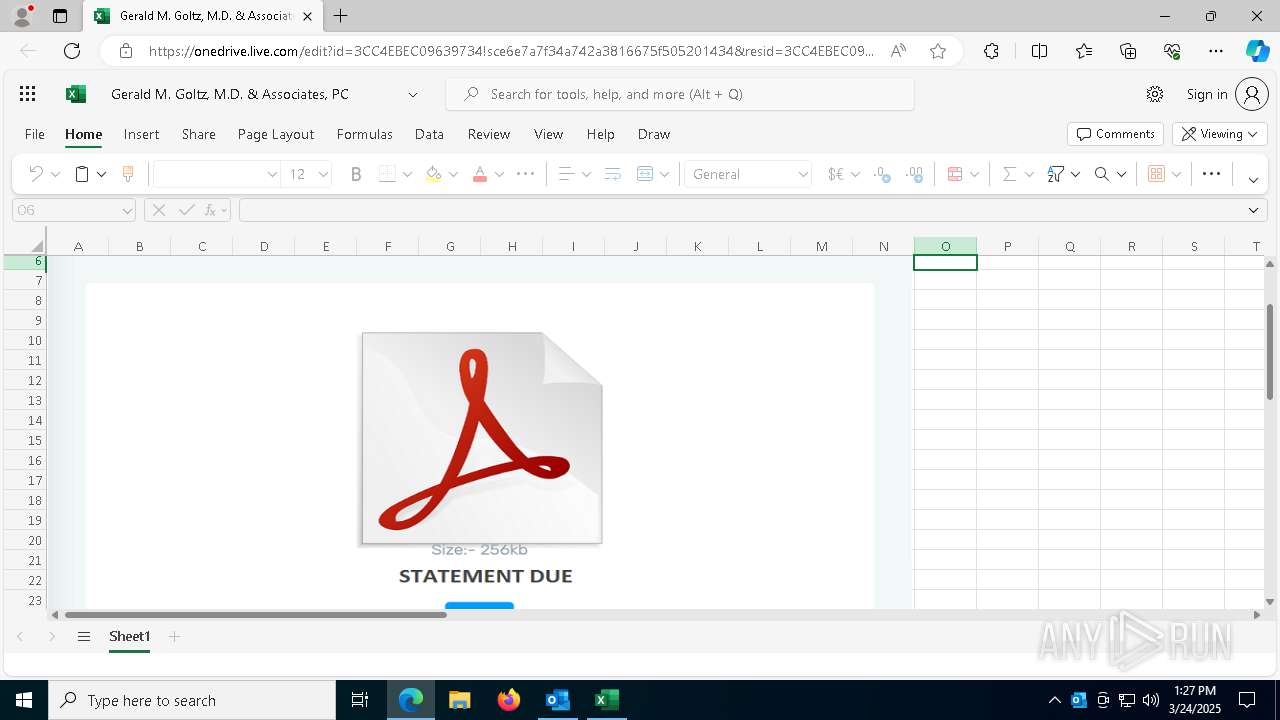Image resolution: width=1280 pixels, height=720 pixels.
Task: Switch to the Insert tab
Action: coord(141,134)
